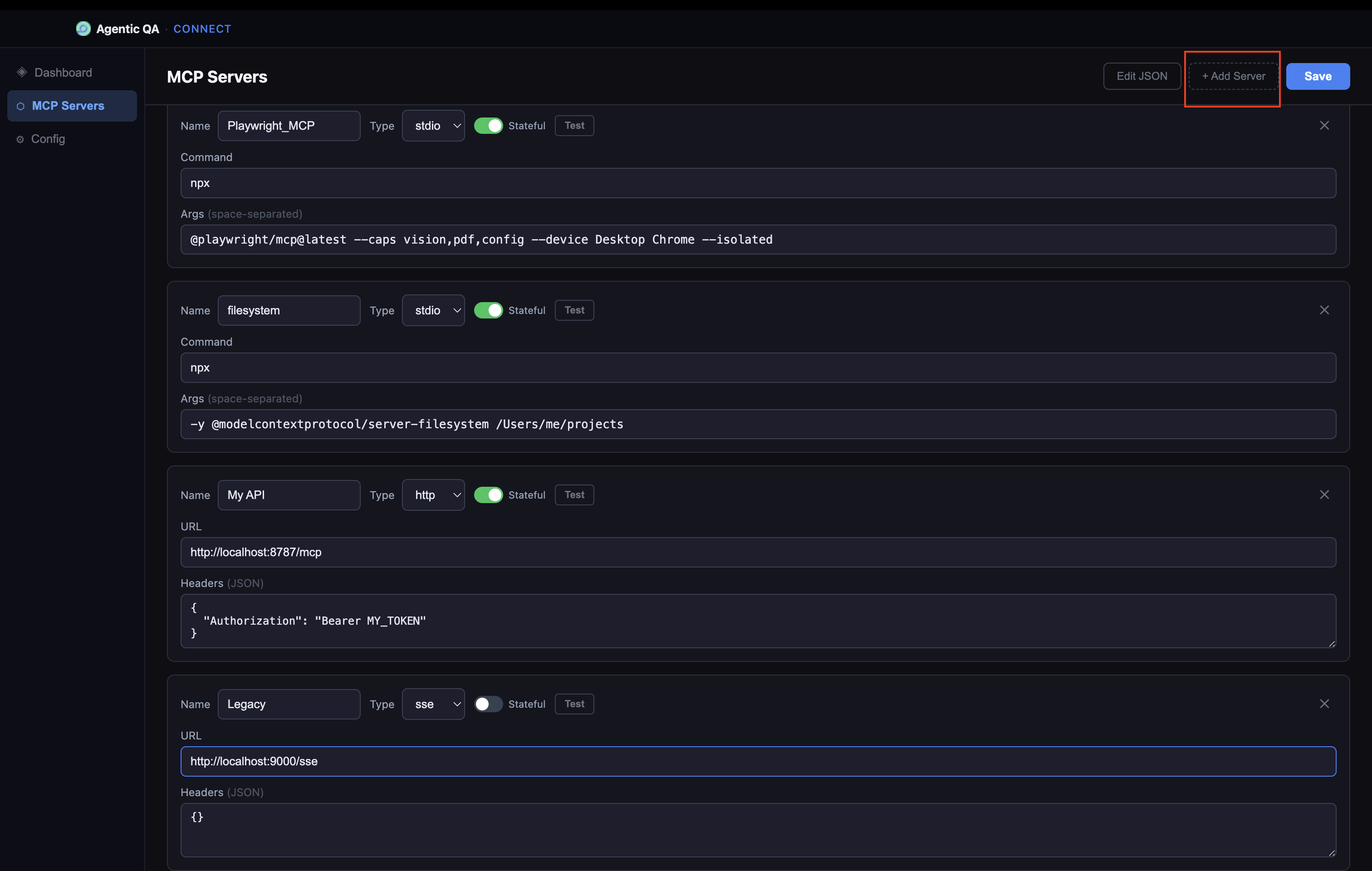Test the filesystem server connection
The width and height of the screenshot is (1372, 871).
click(574, 310)
